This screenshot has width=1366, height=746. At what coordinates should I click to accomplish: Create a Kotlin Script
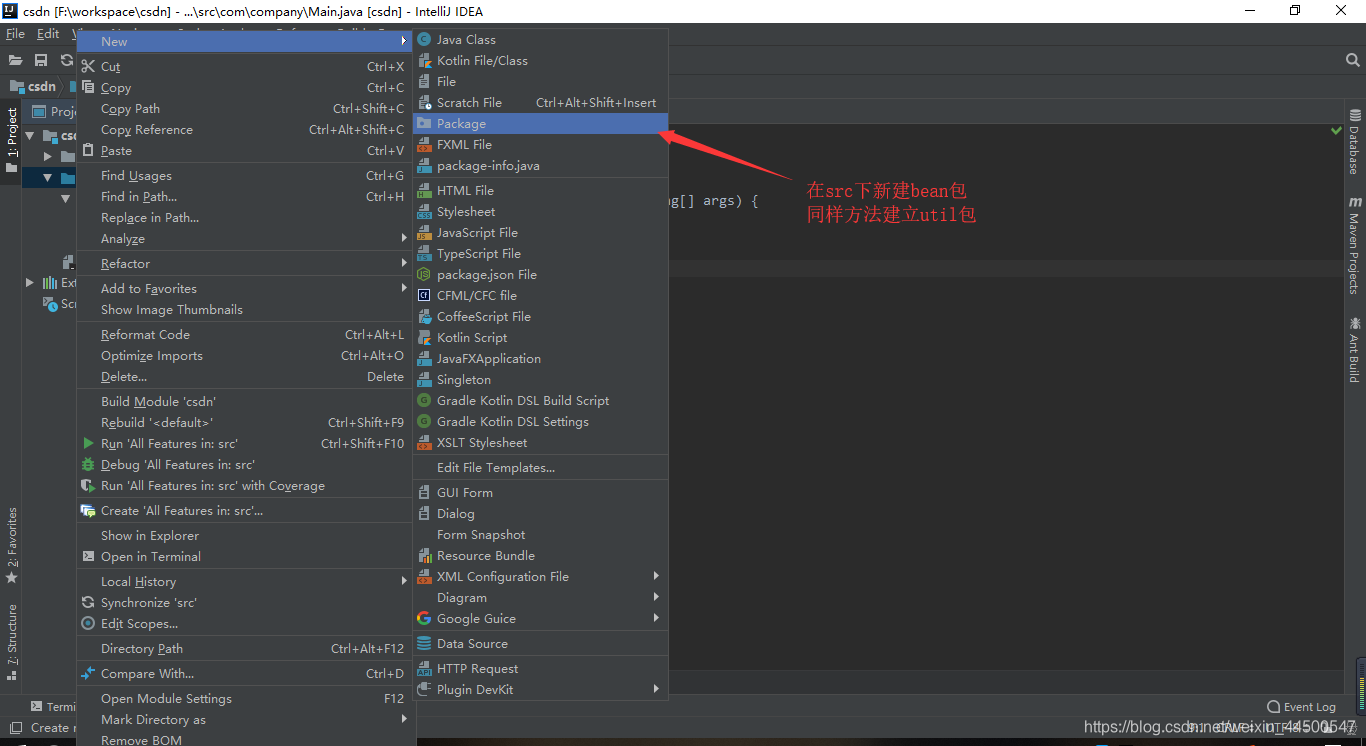(x=541, y=337)
